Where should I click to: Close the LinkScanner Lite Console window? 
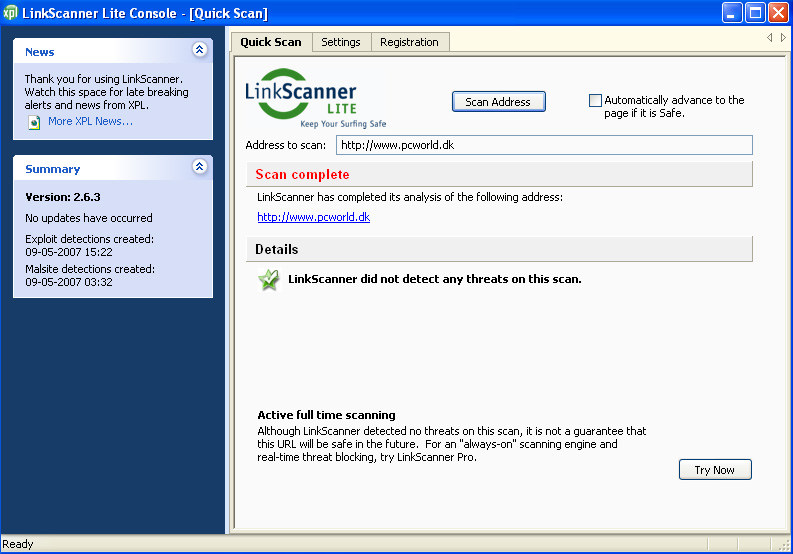[x=777, y=13]
